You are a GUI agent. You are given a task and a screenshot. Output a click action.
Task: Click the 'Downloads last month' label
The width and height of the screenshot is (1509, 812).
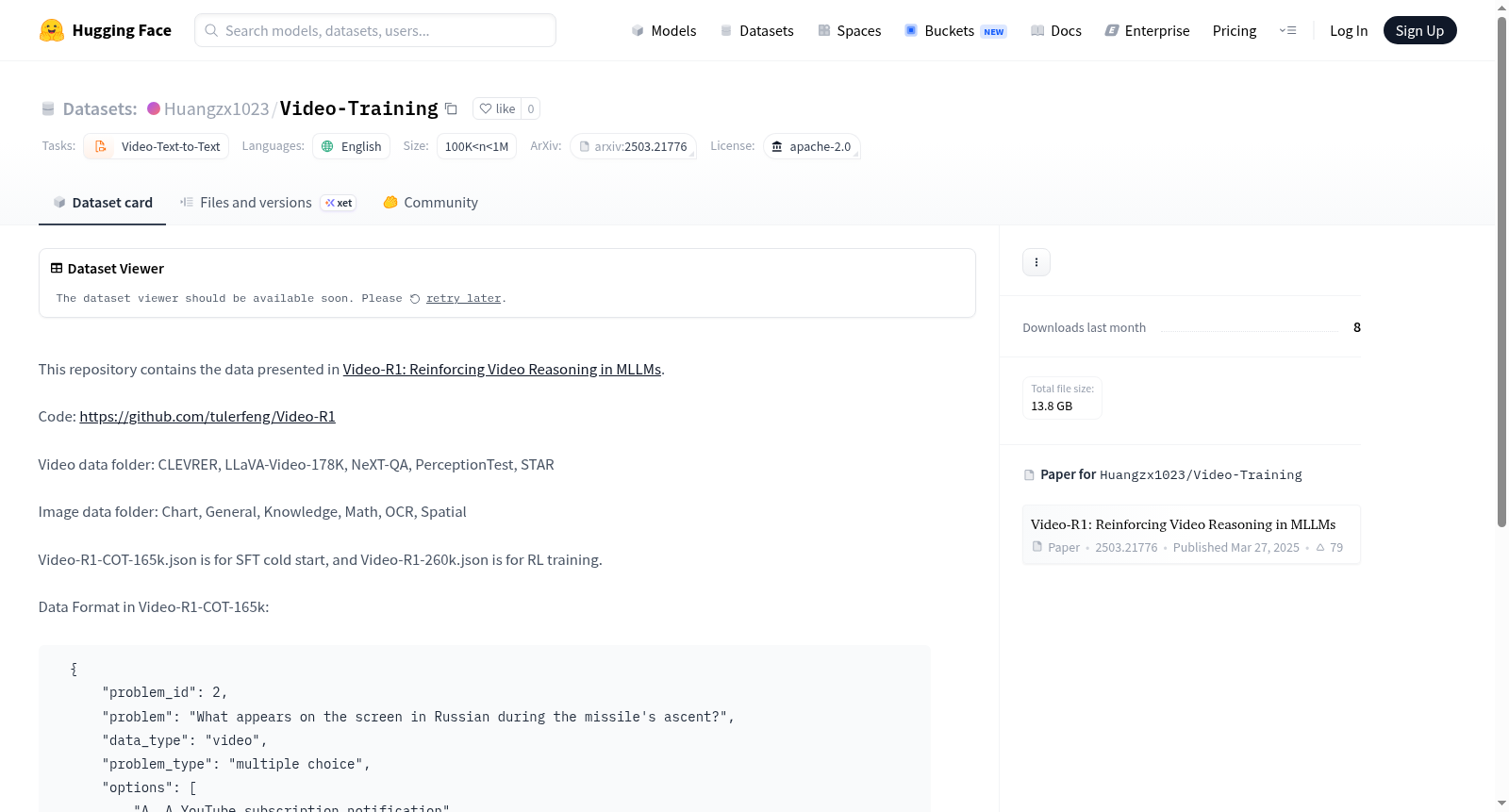click(x=1085, y=327)
